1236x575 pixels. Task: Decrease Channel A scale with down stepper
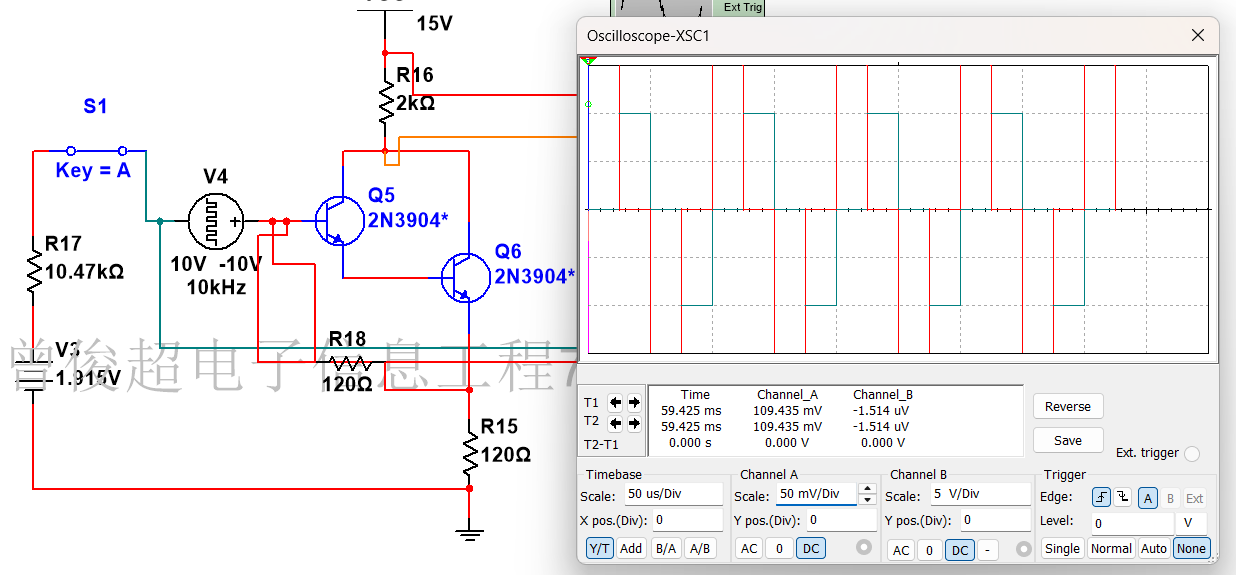867,499
